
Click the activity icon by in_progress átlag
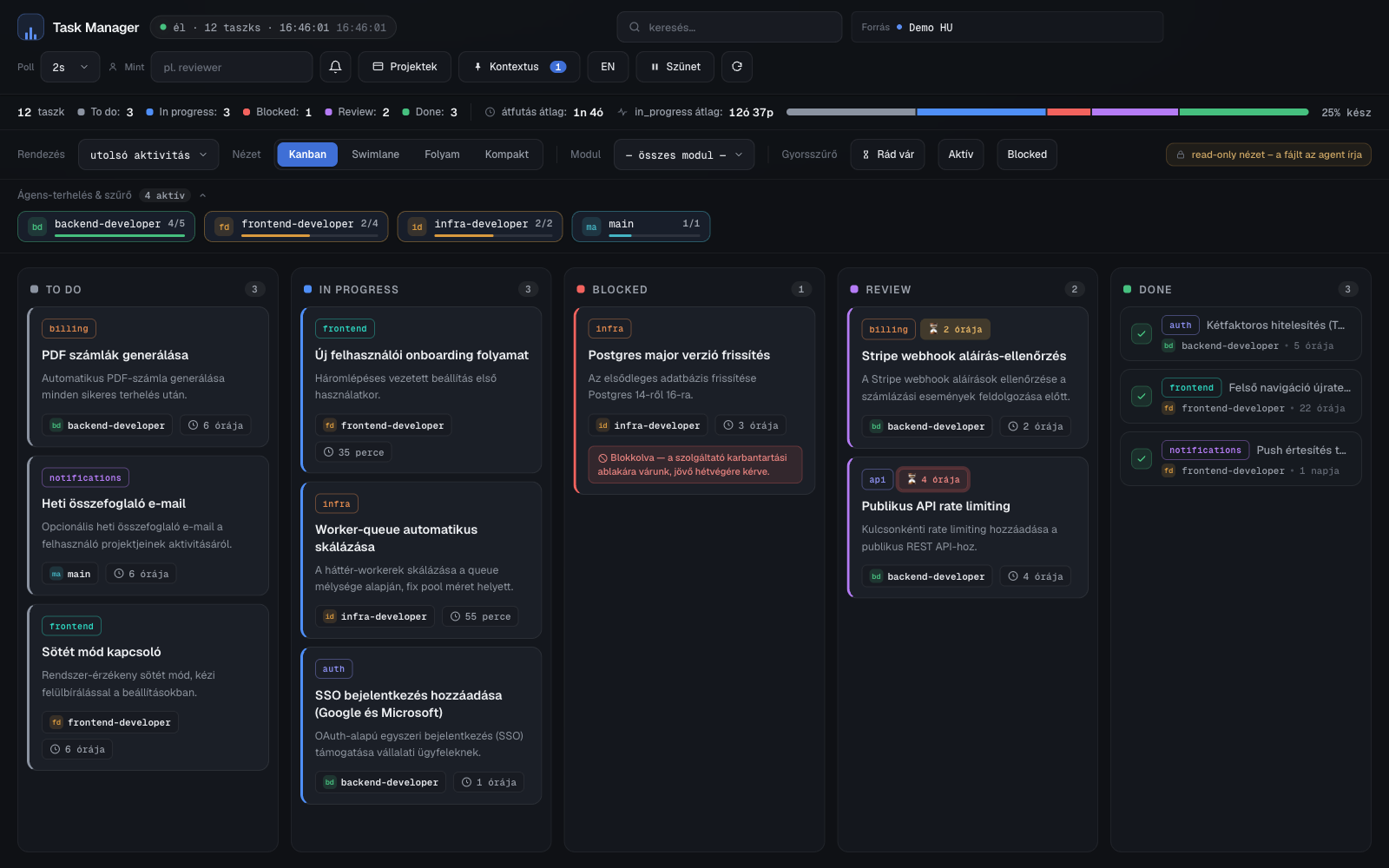click(x=622, y=112)
